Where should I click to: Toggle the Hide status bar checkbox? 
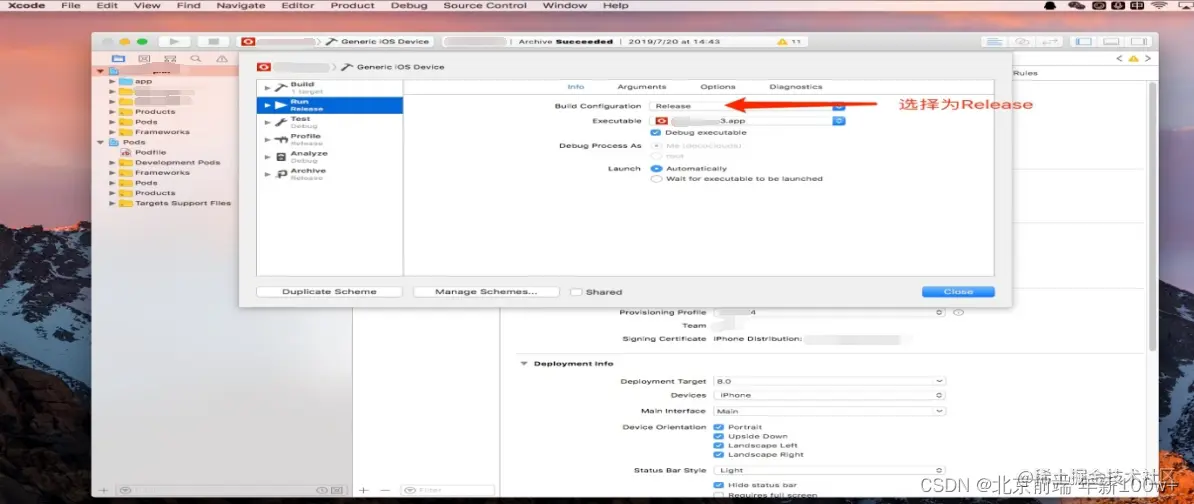[x=719, y=485]
